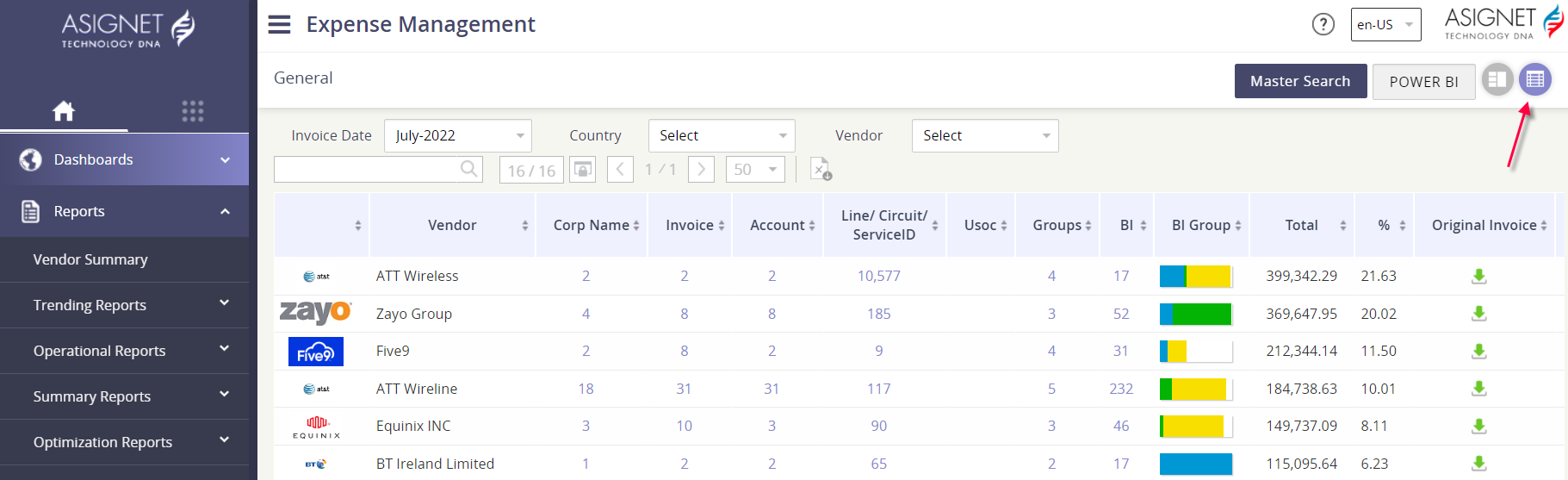Expand Operational Reports submenu
1568x480 pixels.
(x=225, y=349)
